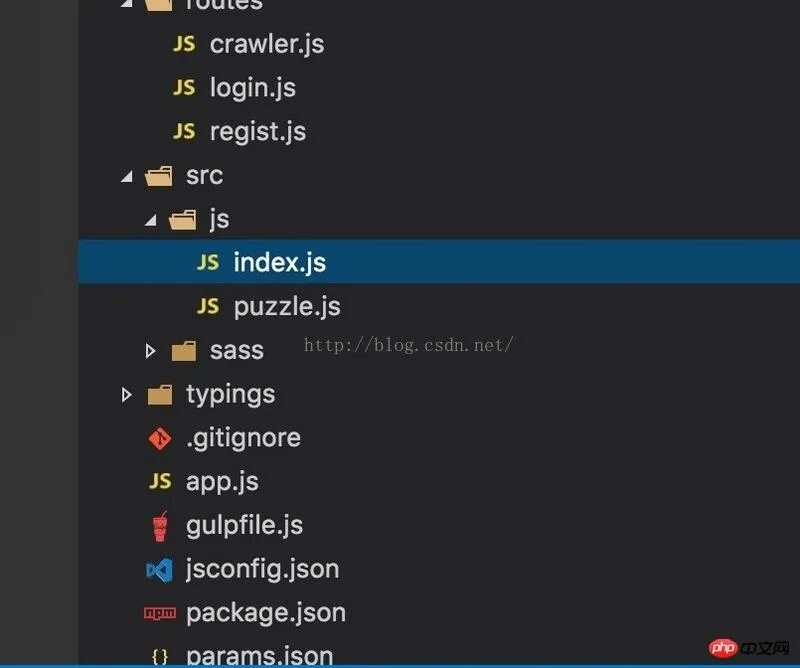This screenshot has height=668, width=800.
Task: Click the npm icon beside package.json
Action: click(160, 613)
